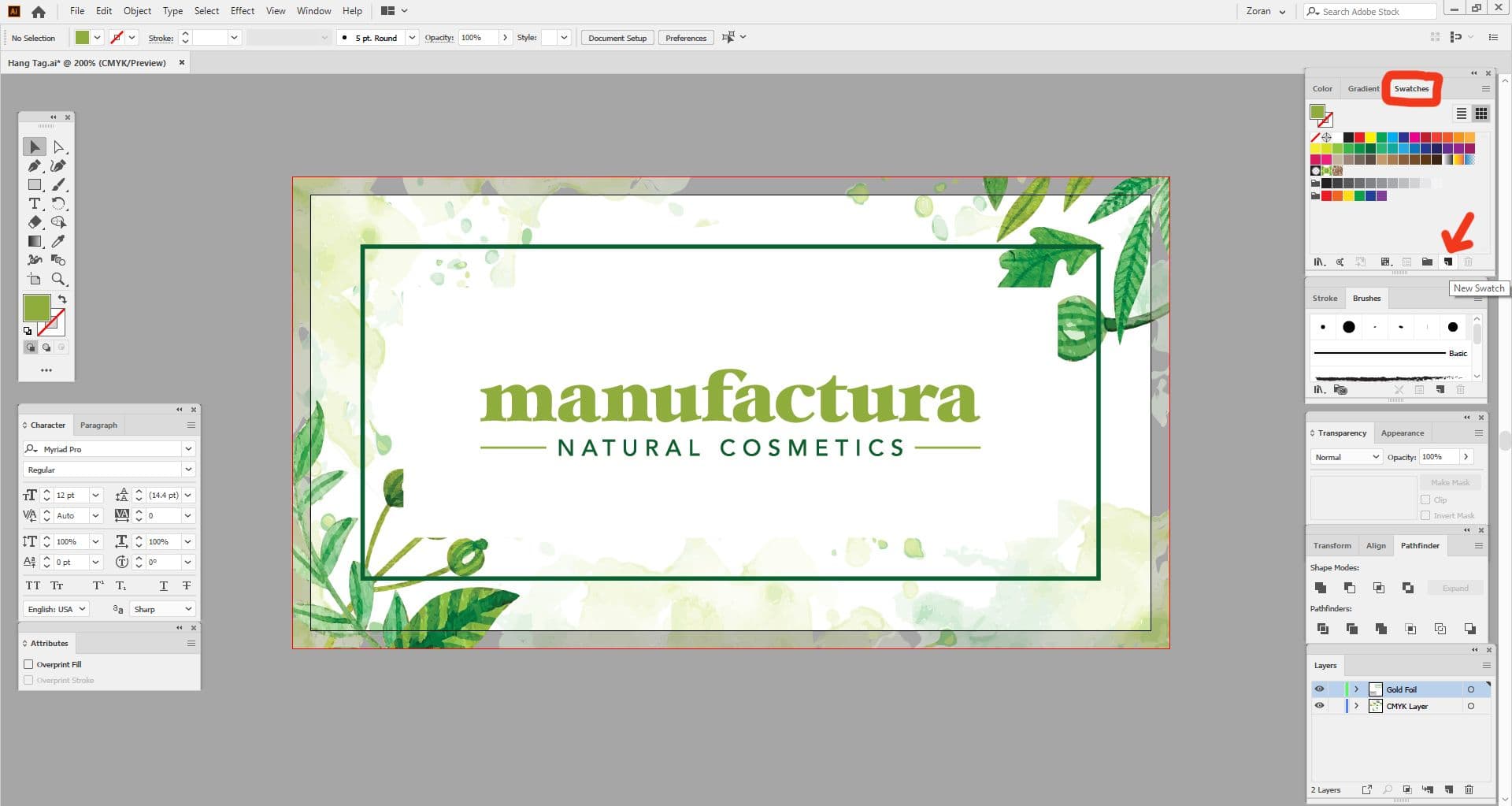
Task: Select the Type tool
Action: [x=35, y=203]
